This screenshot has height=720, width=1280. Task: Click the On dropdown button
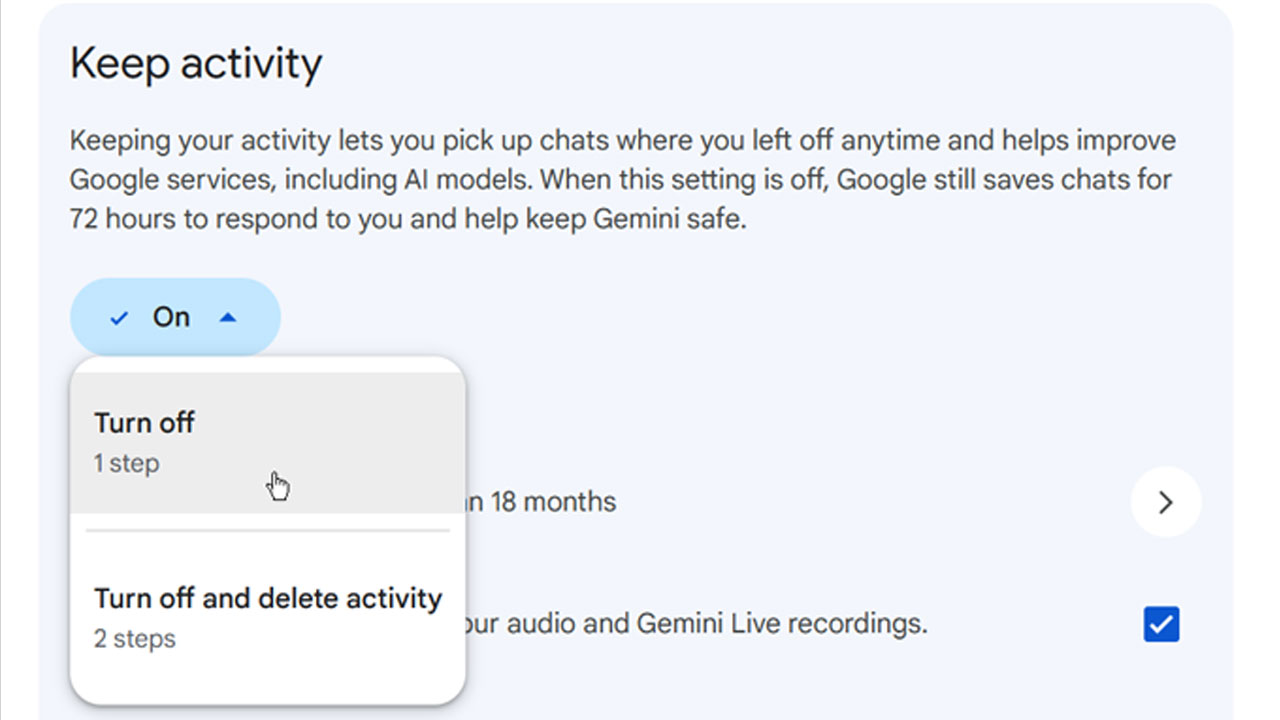(x=175, y=317)
